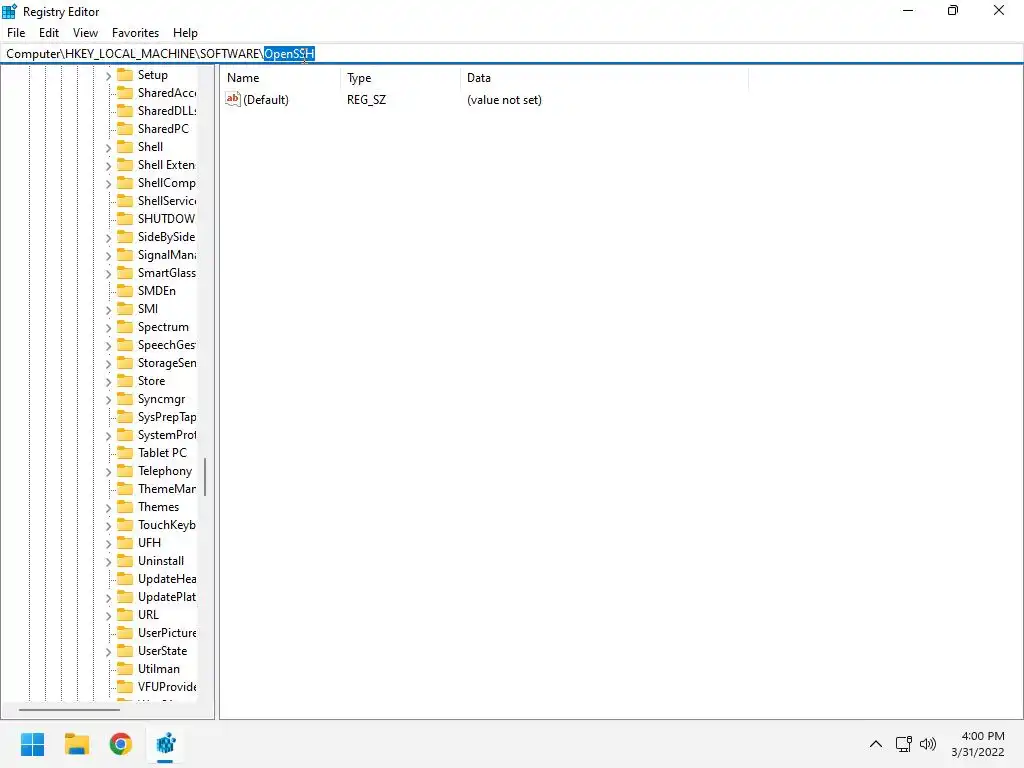Select the Themes folder icon

click(x=125, y=507)
